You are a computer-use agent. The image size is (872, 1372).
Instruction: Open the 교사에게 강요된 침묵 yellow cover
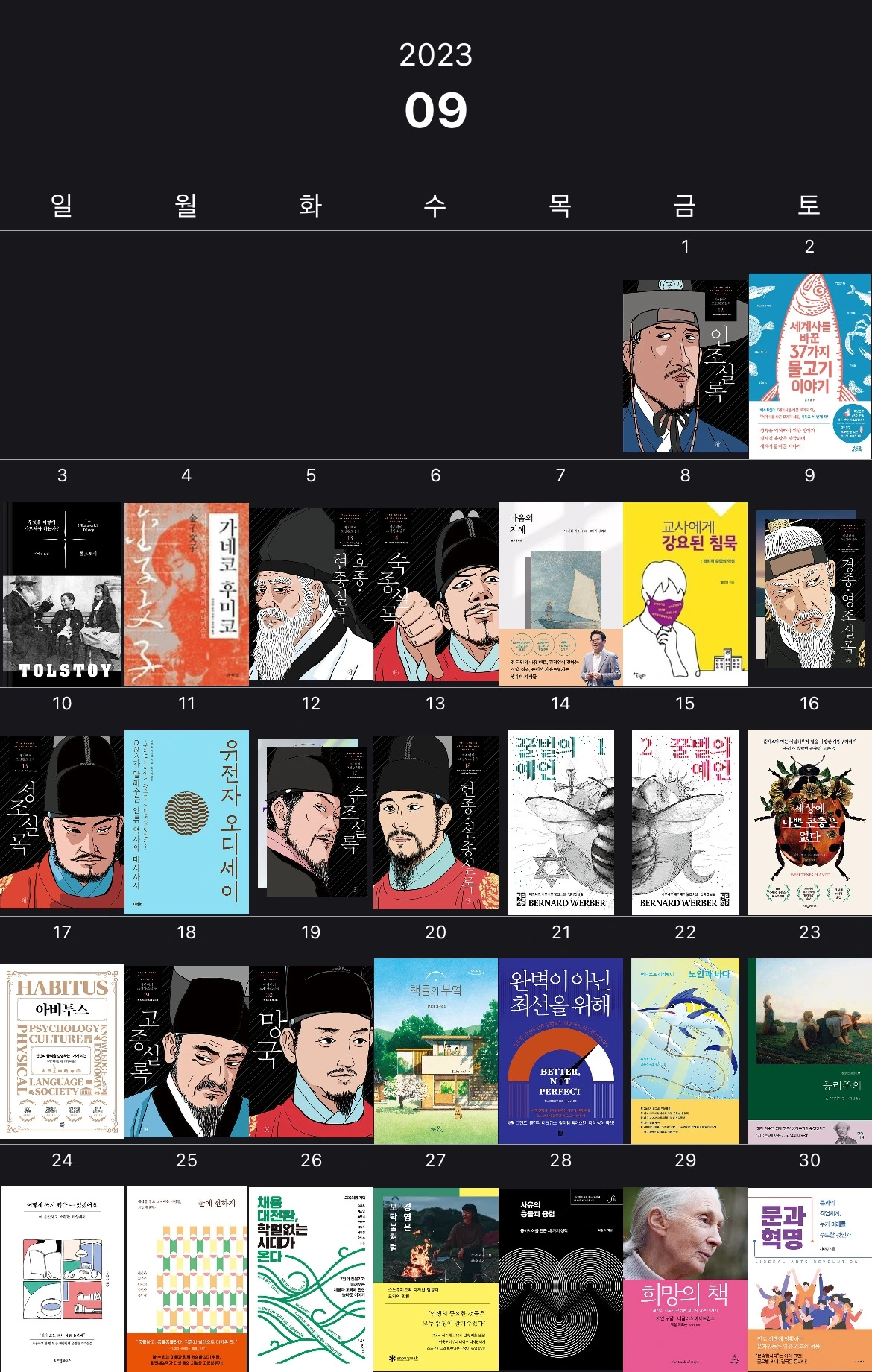pos(685,594)
